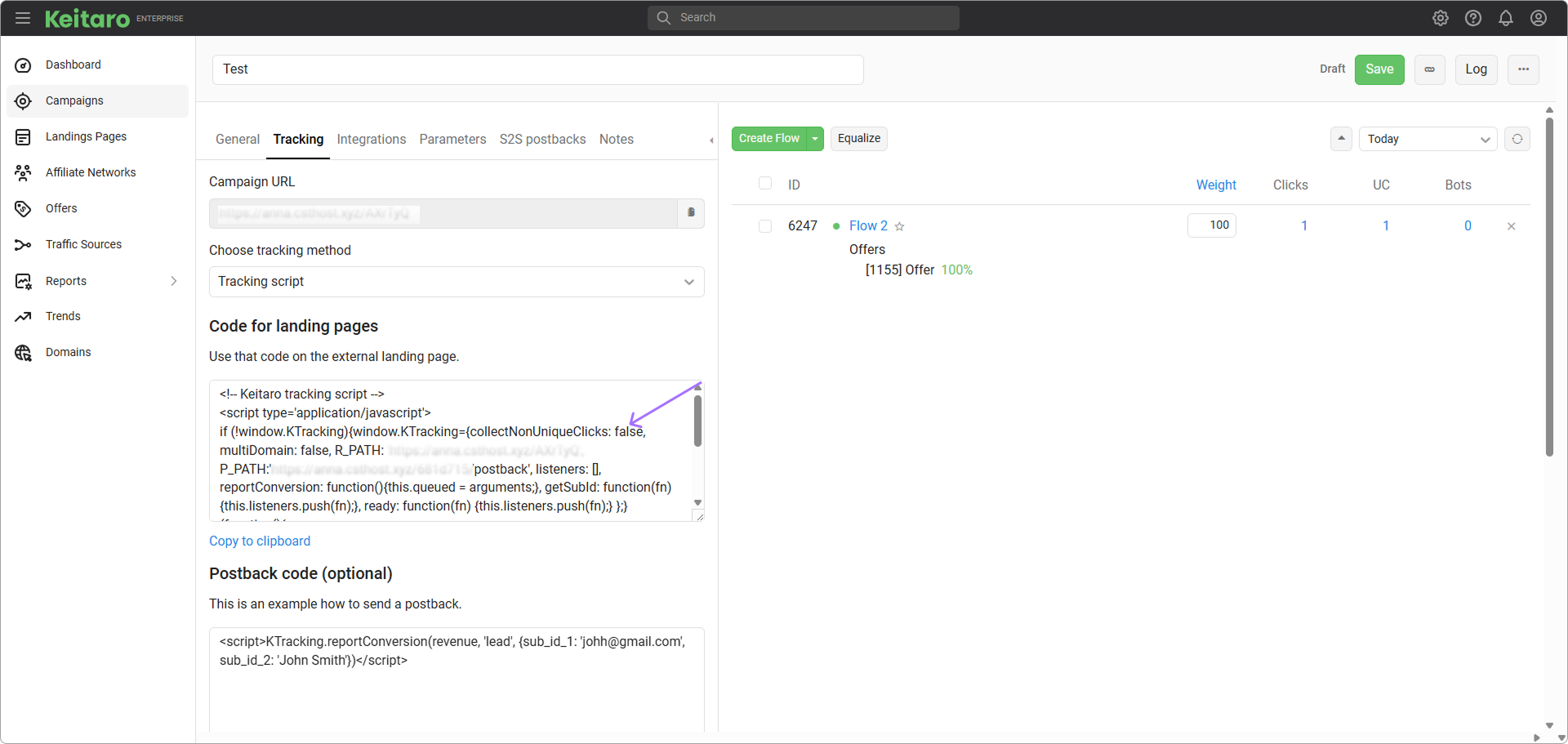This screenshot has width=1568, height=744.
Task: Open the hamburger menu
Action: pyautogui.click(x=23, y=18)
